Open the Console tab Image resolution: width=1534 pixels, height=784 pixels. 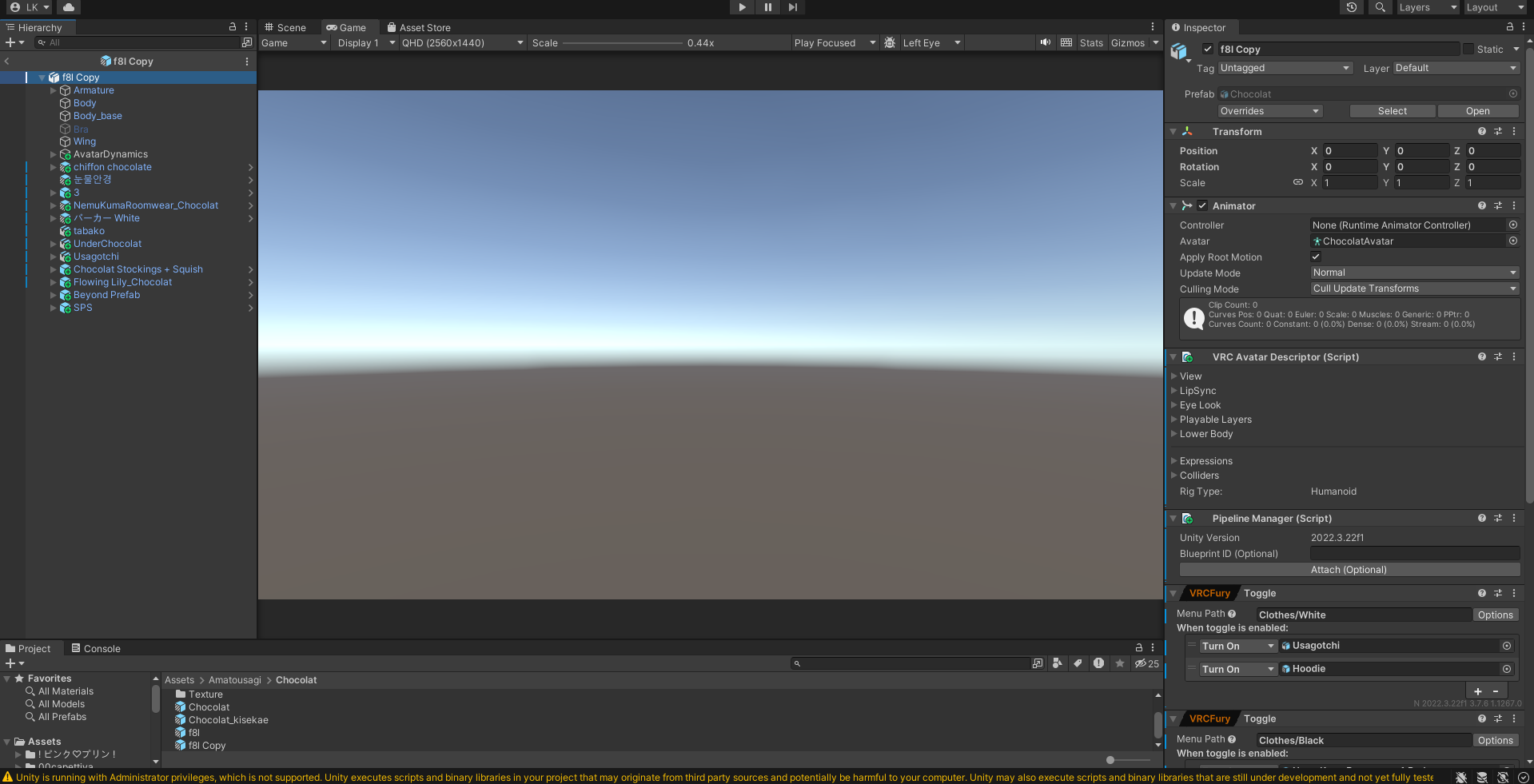point(96,648)
